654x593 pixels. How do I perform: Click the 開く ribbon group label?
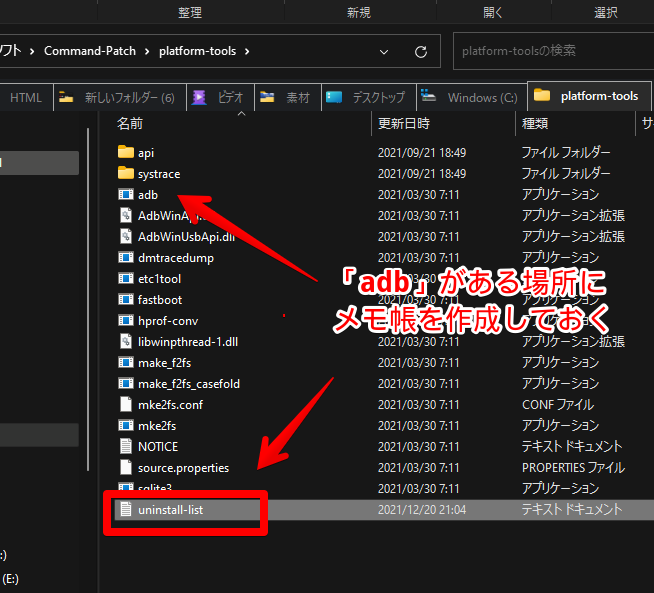click(x=493, y=12)
